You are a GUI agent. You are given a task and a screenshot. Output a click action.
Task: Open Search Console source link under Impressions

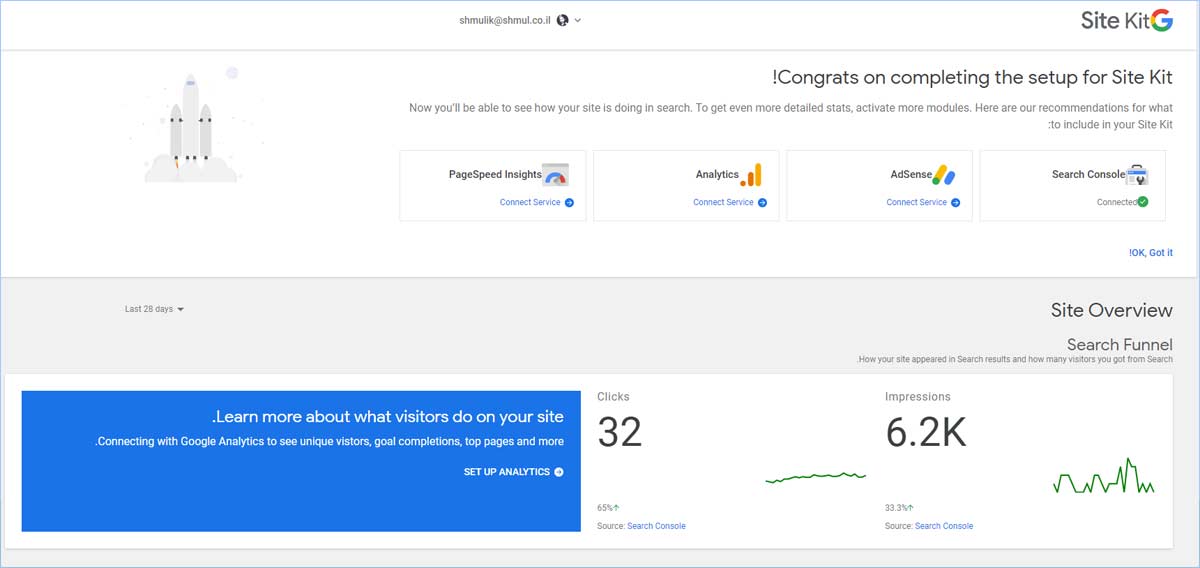944,526
